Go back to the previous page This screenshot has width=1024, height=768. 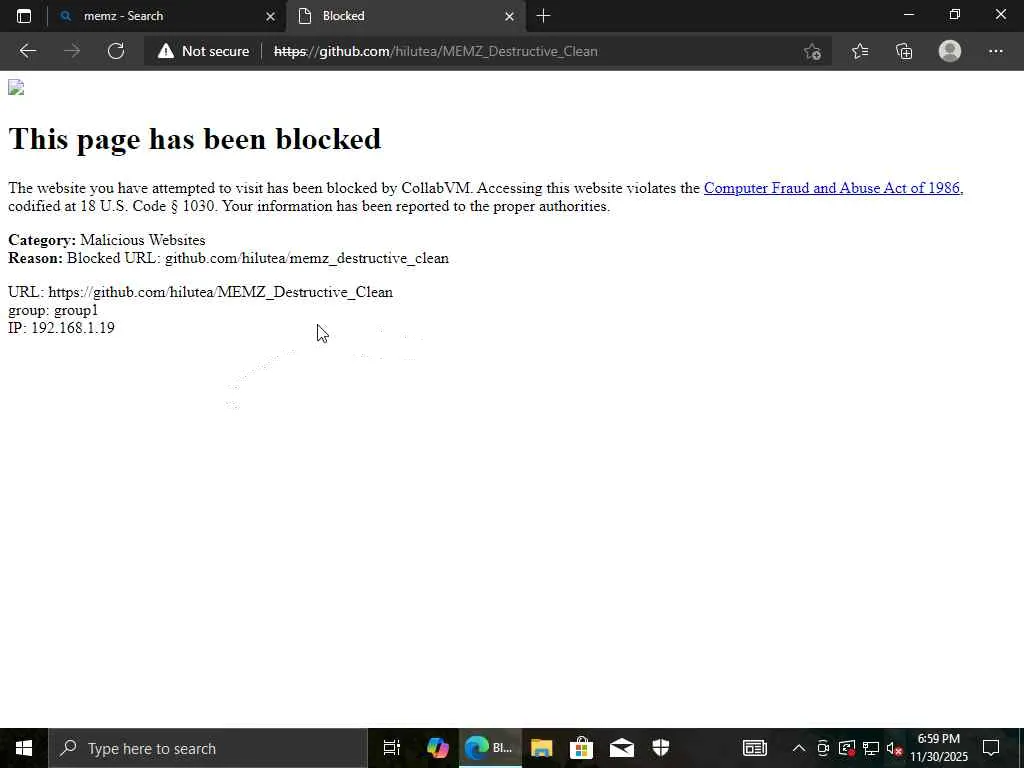[x=27, y=51]
